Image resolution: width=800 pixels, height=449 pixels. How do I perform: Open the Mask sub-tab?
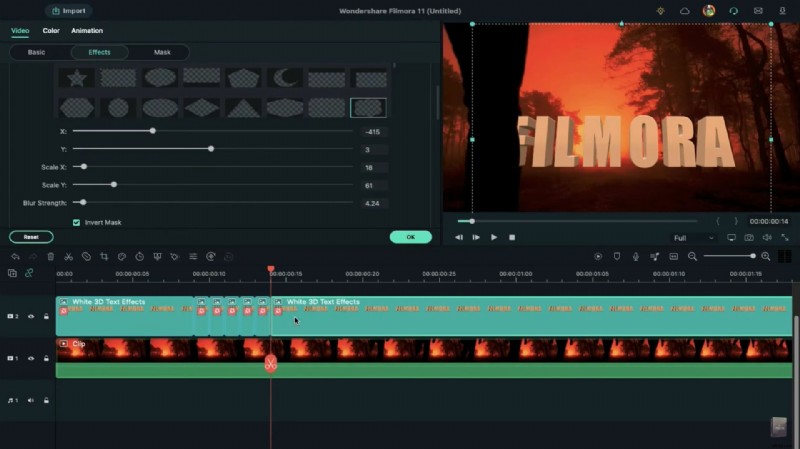pos(162,52)
